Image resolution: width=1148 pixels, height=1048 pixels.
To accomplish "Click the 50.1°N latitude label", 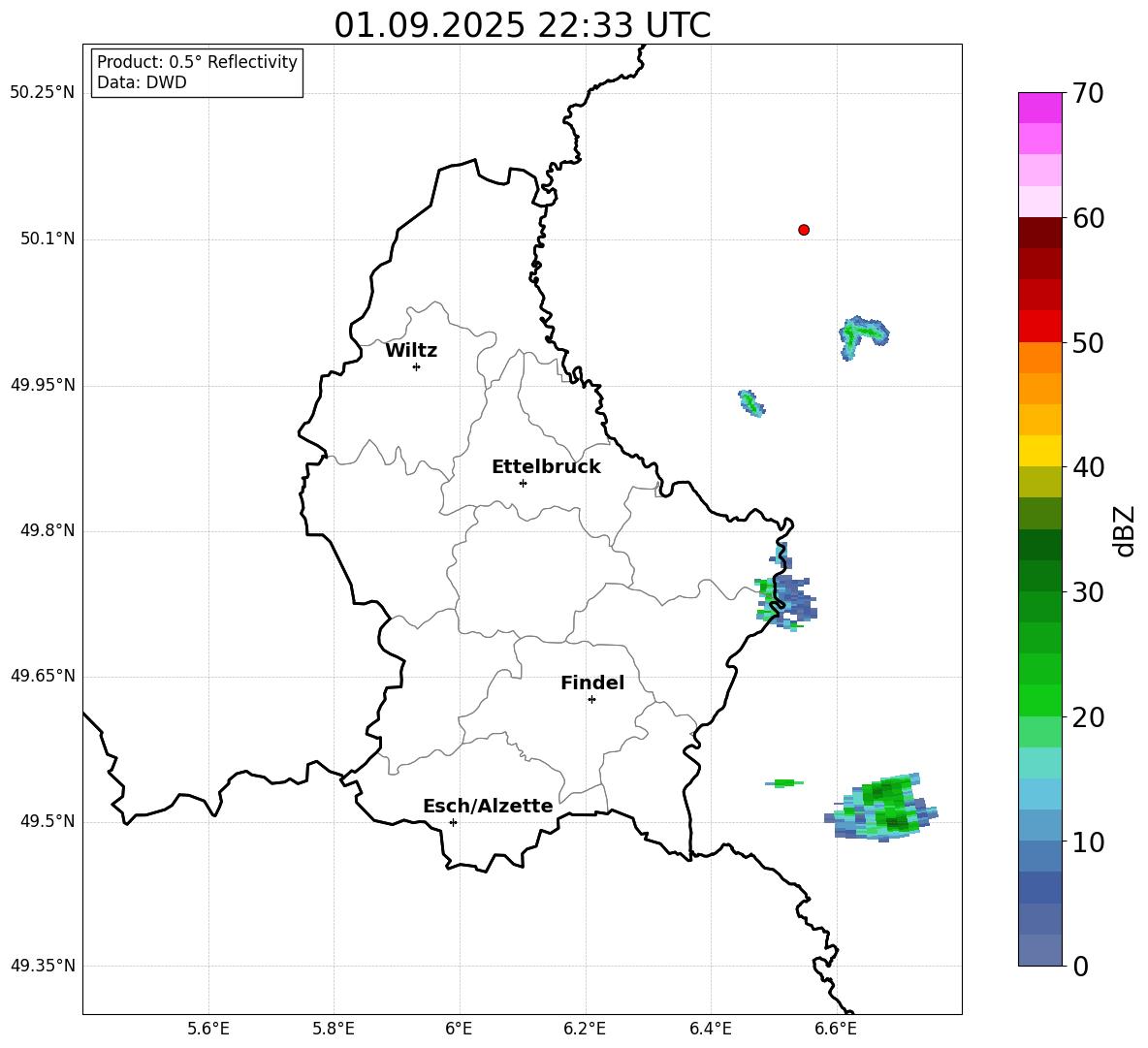I will [x=48, y=238].
